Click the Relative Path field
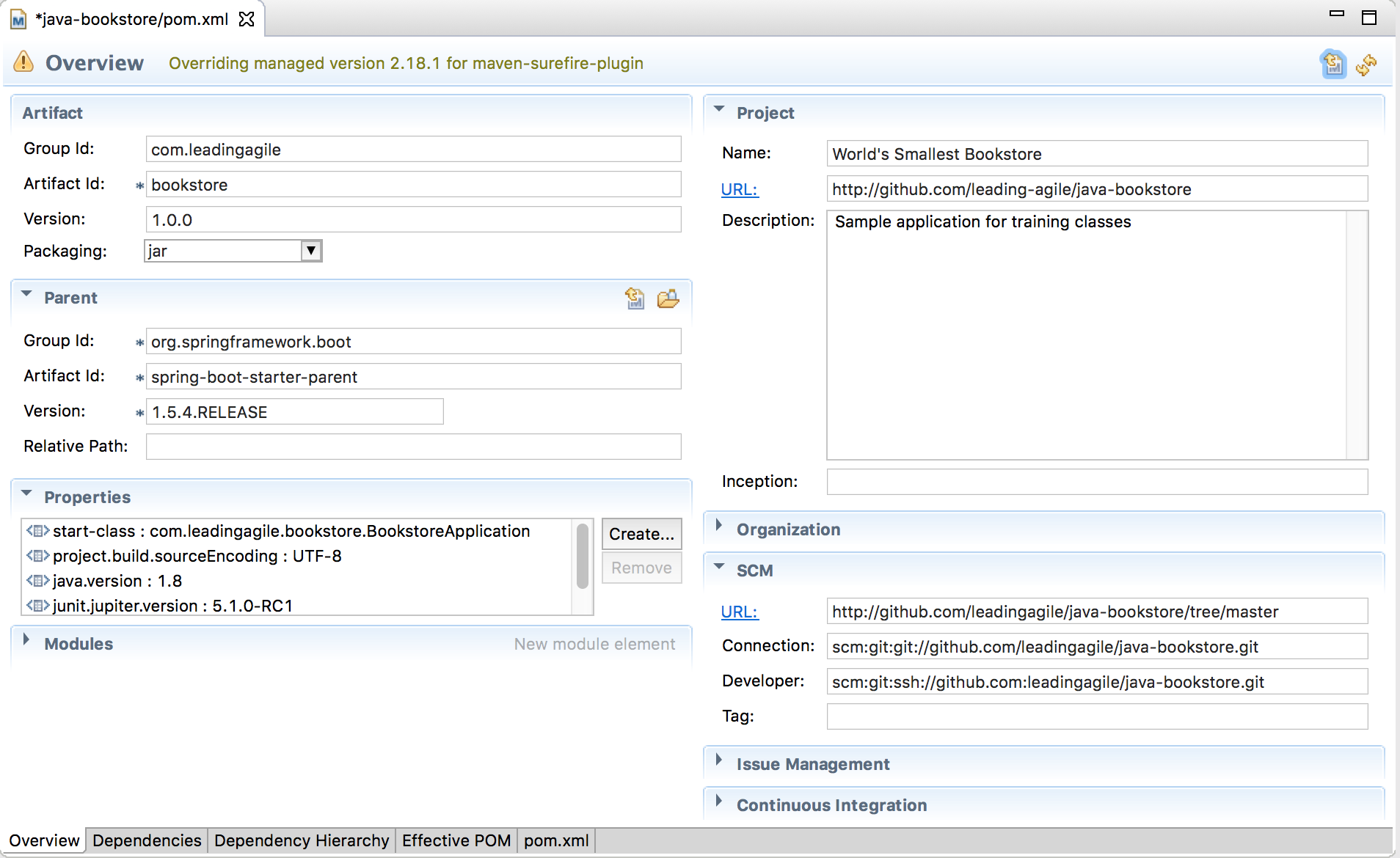The width and height of the screenshot is (1400, 858). point(414,447)
